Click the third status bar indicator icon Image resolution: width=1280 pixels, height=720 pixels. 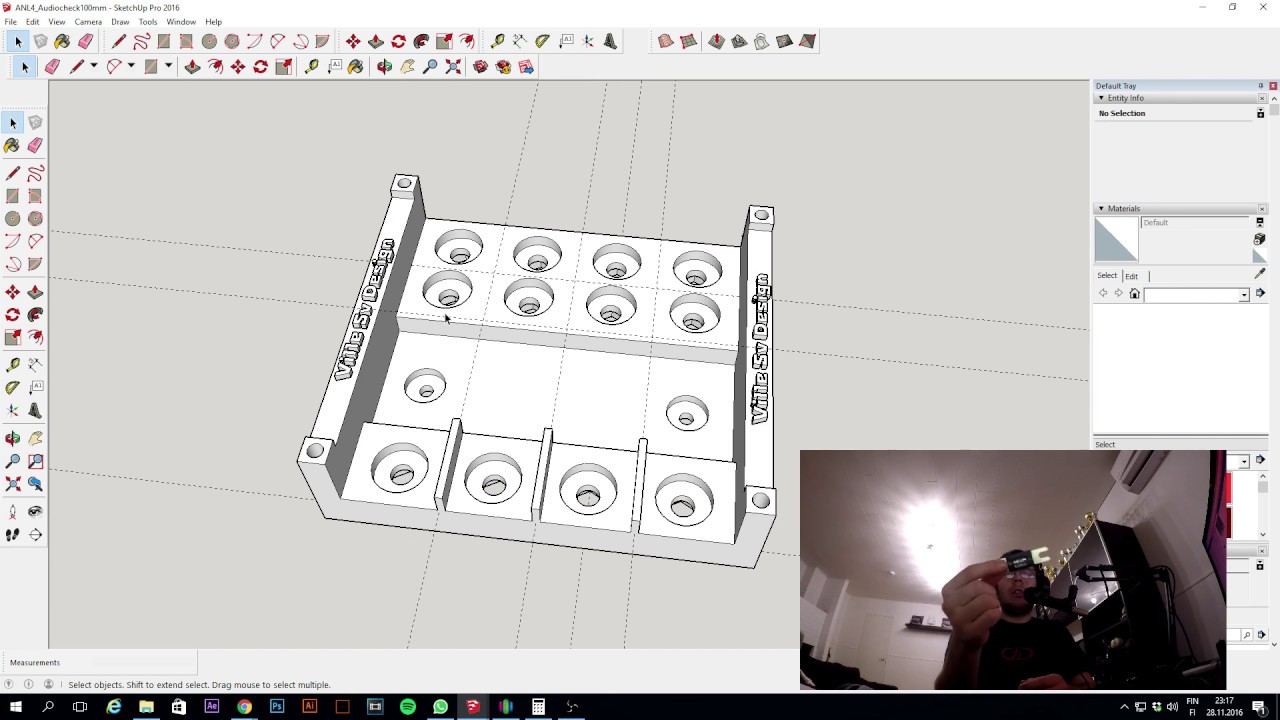click(x=47, y=685)
